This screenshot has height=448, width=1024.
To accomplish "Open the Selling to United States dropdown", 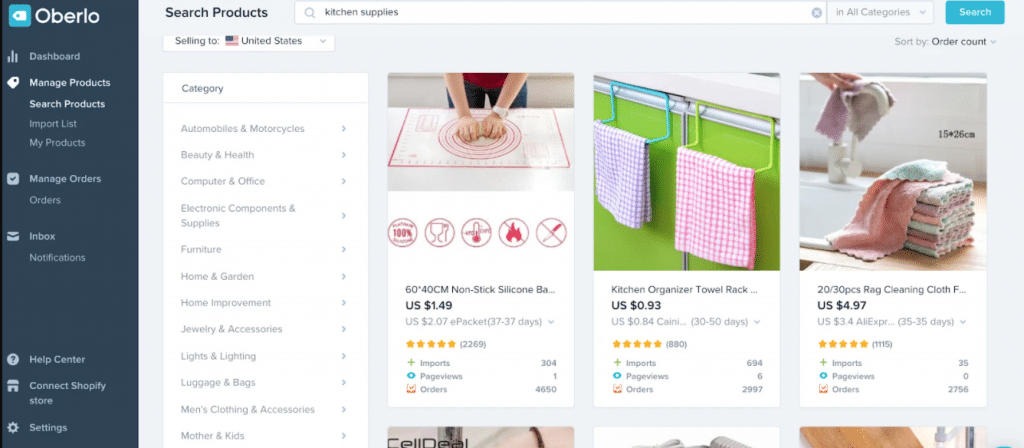I will (249, 40).
